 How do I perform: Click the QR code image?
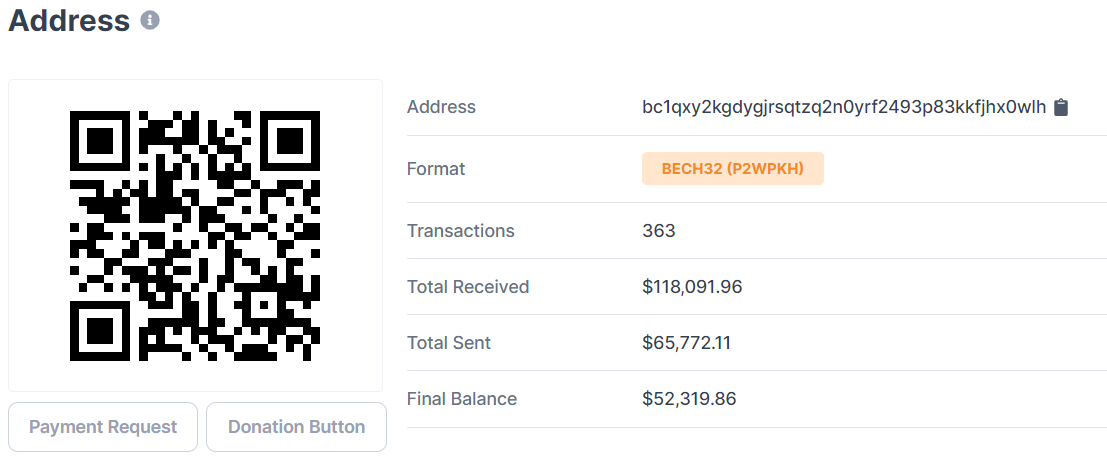tap(195, 236)
